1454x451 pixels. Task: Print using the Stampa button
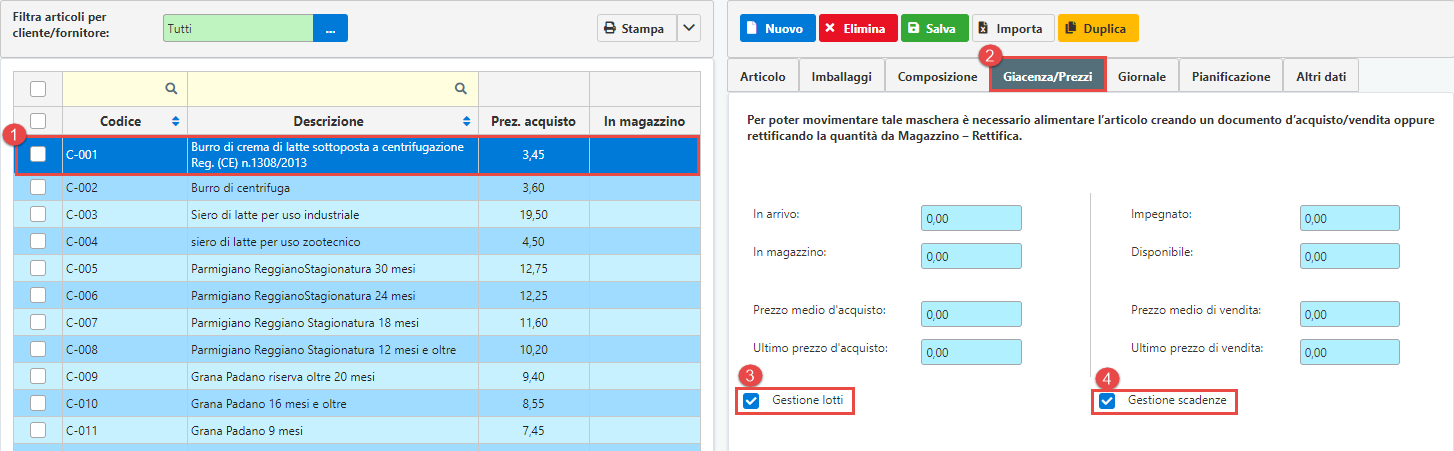[x=635, y=29]
